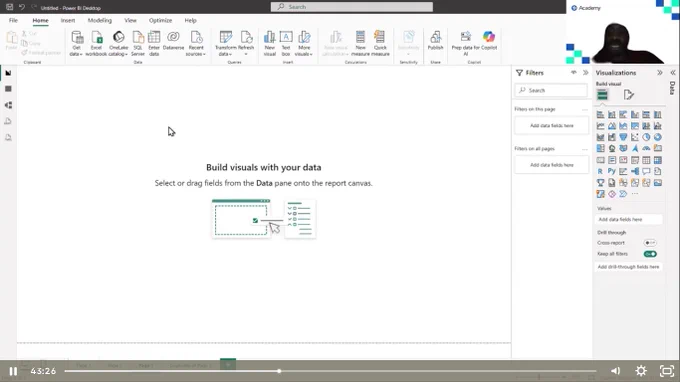The image size is (680, 382).
Task: Select the pie chart visual
Action: 646,137
